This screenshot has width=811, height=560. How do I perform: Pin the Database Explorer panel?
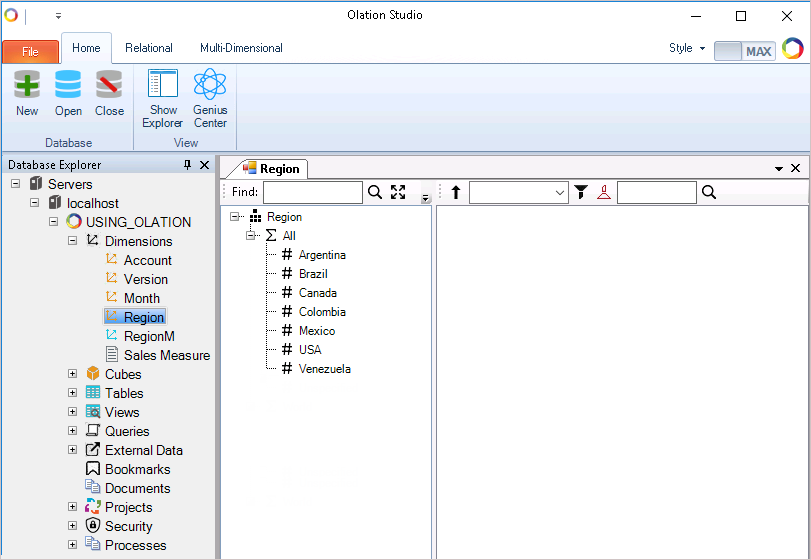tap(187, 165)
